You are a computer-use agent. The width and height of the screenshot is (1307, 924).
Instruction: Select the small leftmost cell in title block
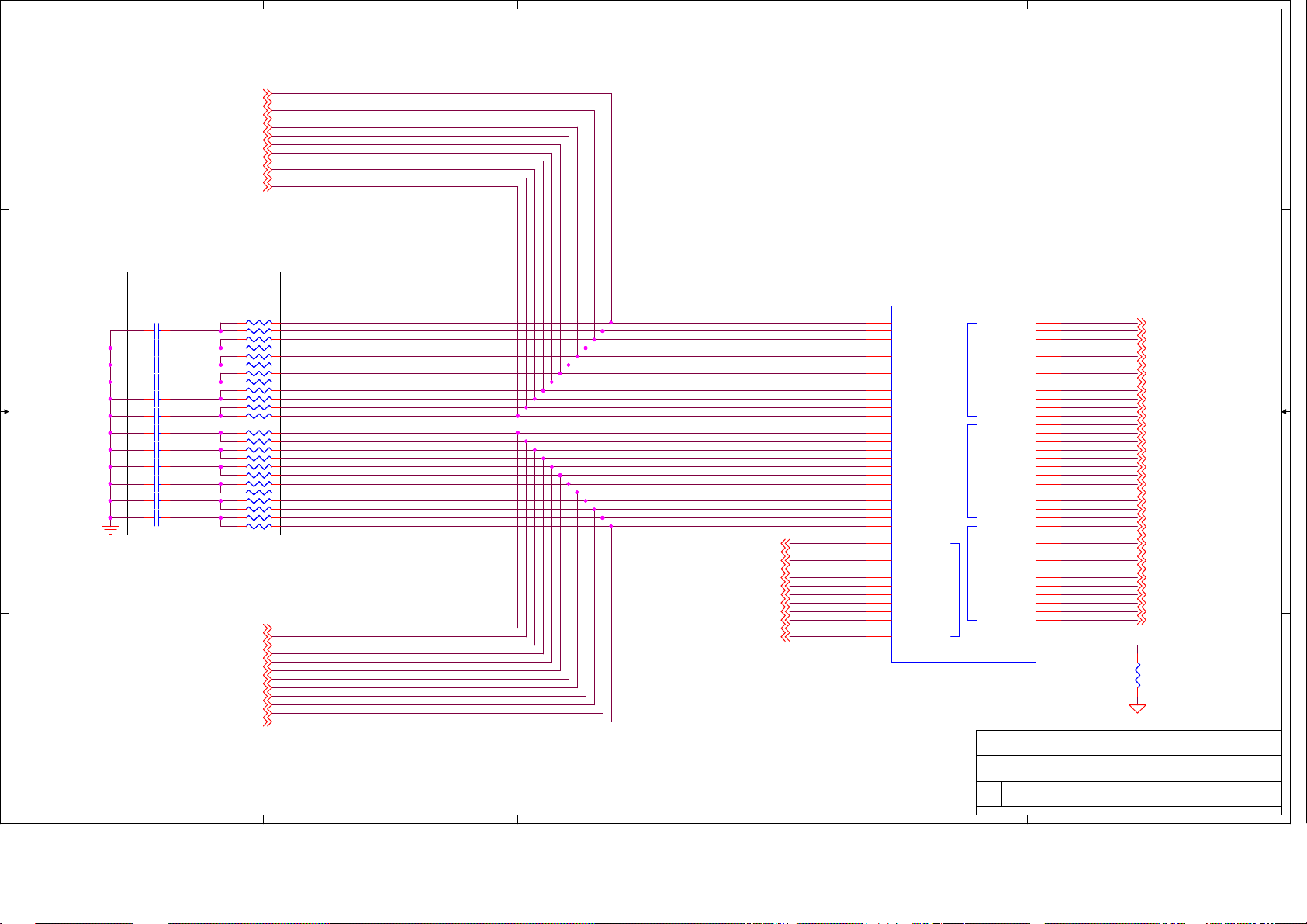(x=988, y=794)
